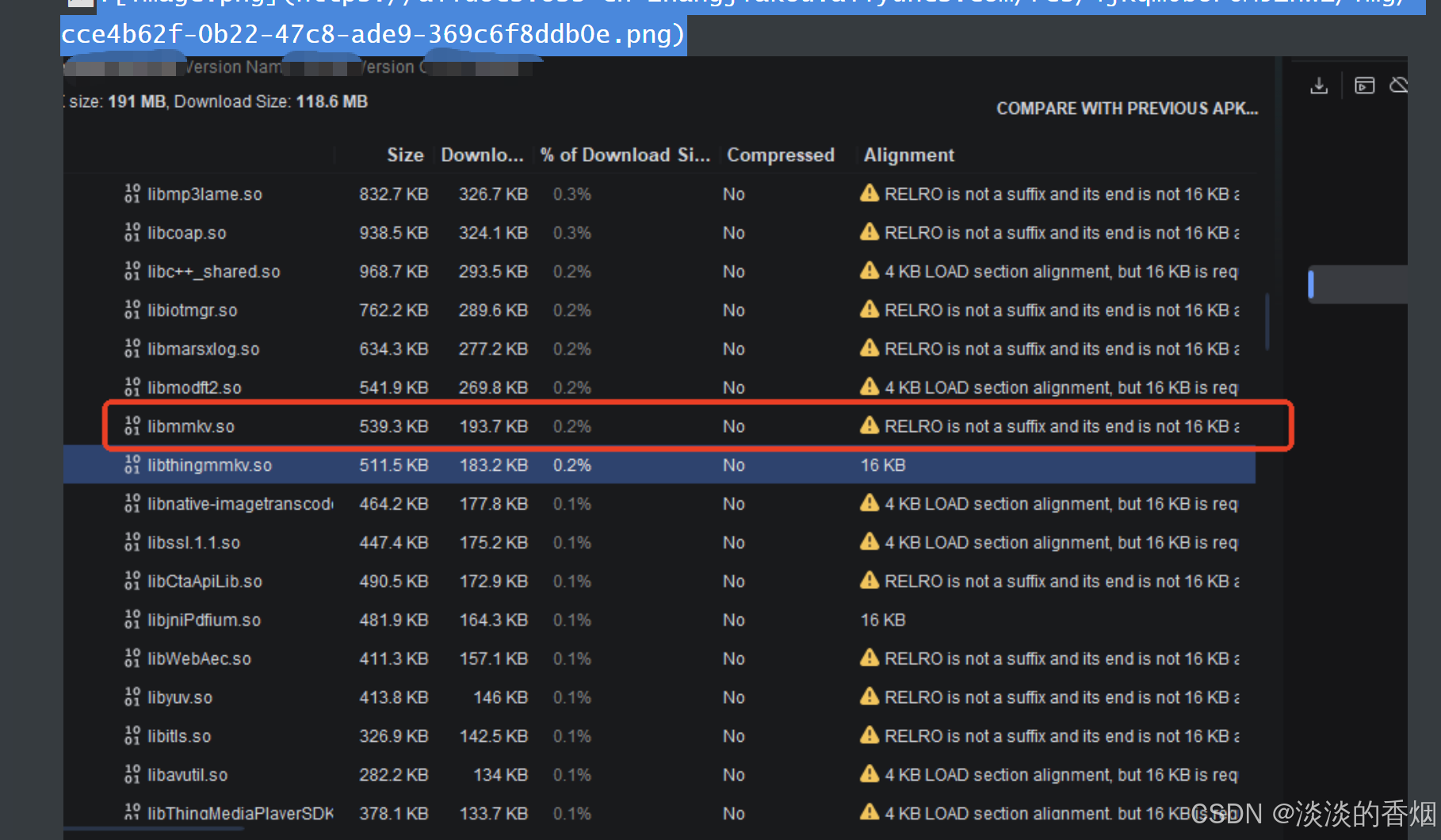Click the Download Size 118.6 MB summary text

point(270,101)
